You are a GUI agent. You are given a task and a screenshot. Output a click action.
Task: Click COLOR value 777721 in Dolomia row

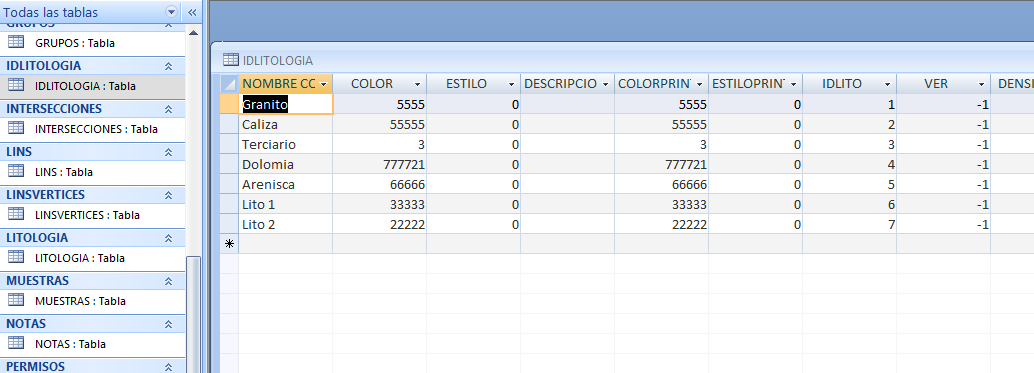380,164
